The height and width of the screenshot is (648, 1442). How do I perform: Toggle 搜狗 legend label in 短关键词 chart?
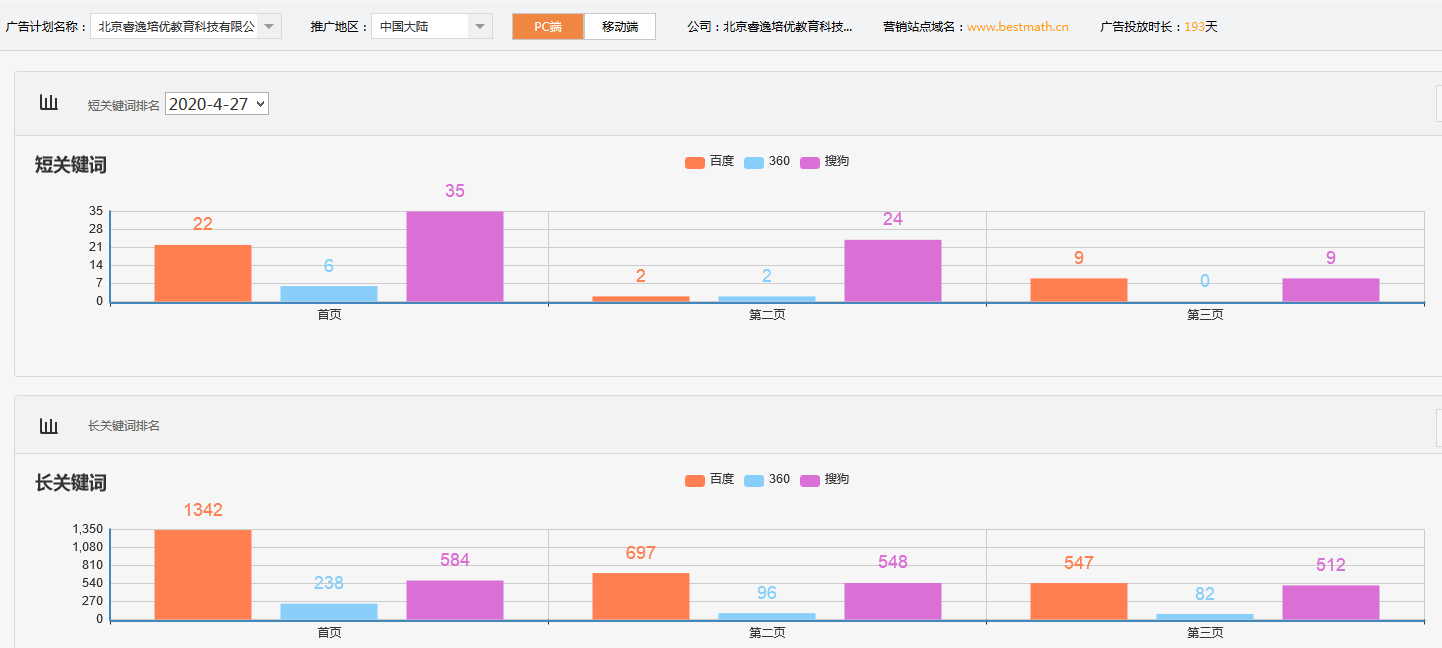[x=836, y=161]
